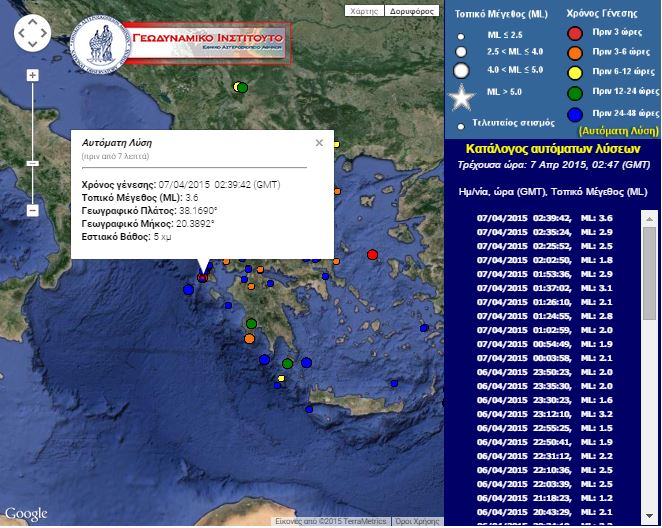Open the Όροι Χρήσης terms link

coord(418,522)
